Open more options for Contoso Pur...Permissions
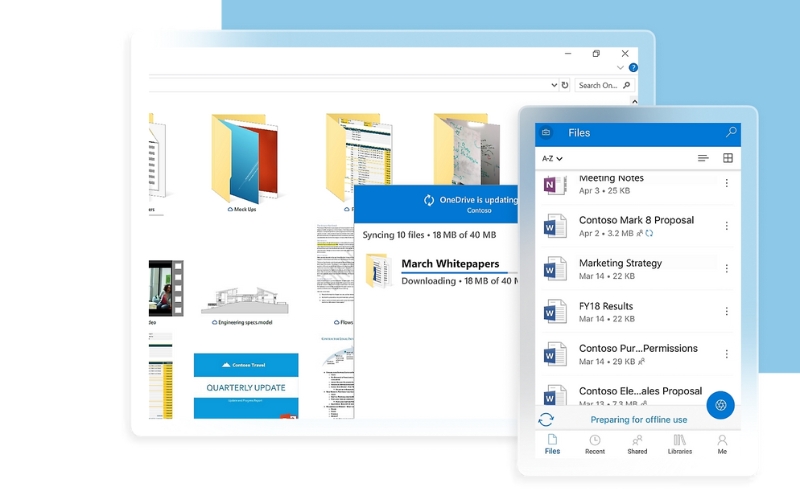 pyautogui.click(x=727, y=354)
